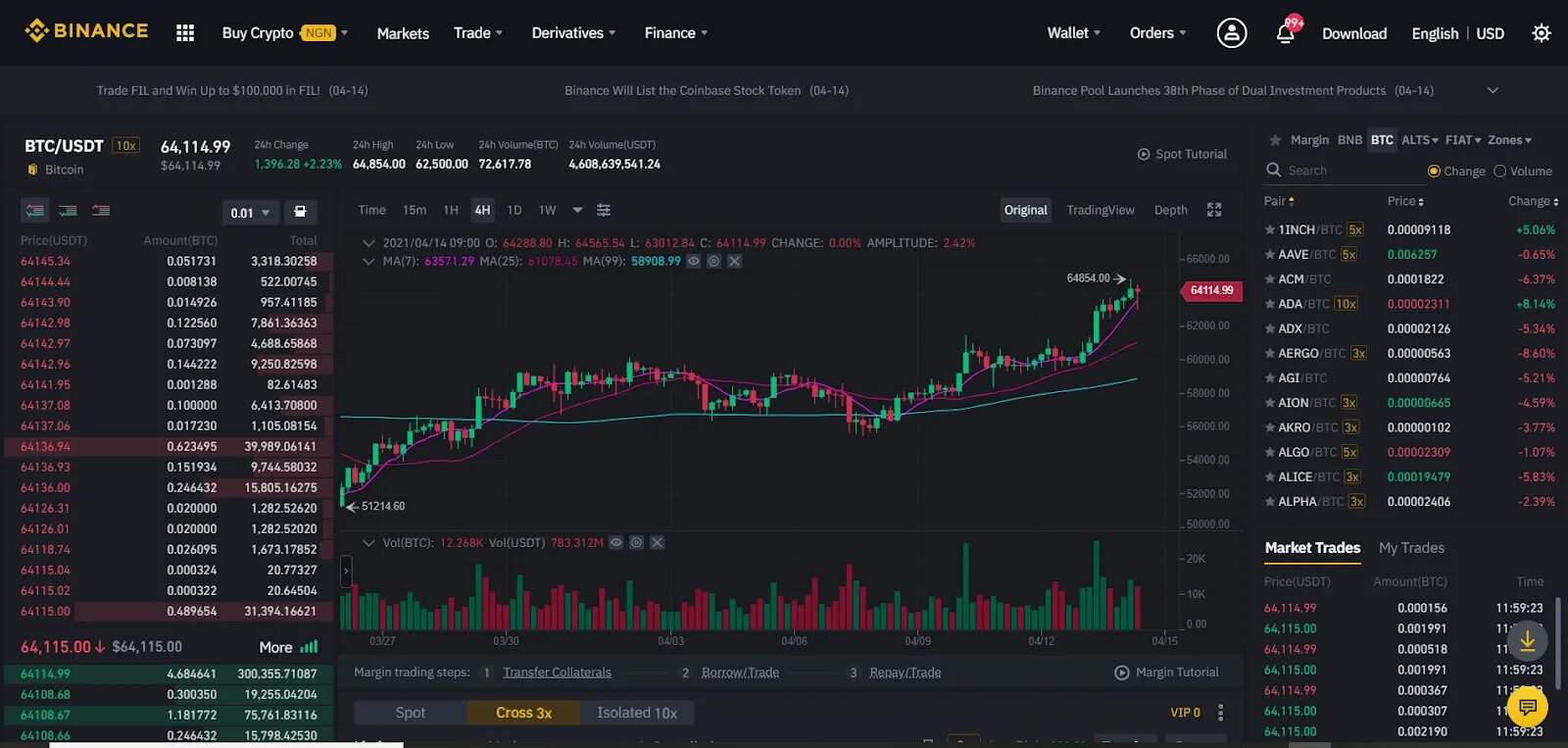This screenshot has width=1568, height=748.
Task: Open the Coinbase Stock Token announcement
Action: tap(707, 90)
